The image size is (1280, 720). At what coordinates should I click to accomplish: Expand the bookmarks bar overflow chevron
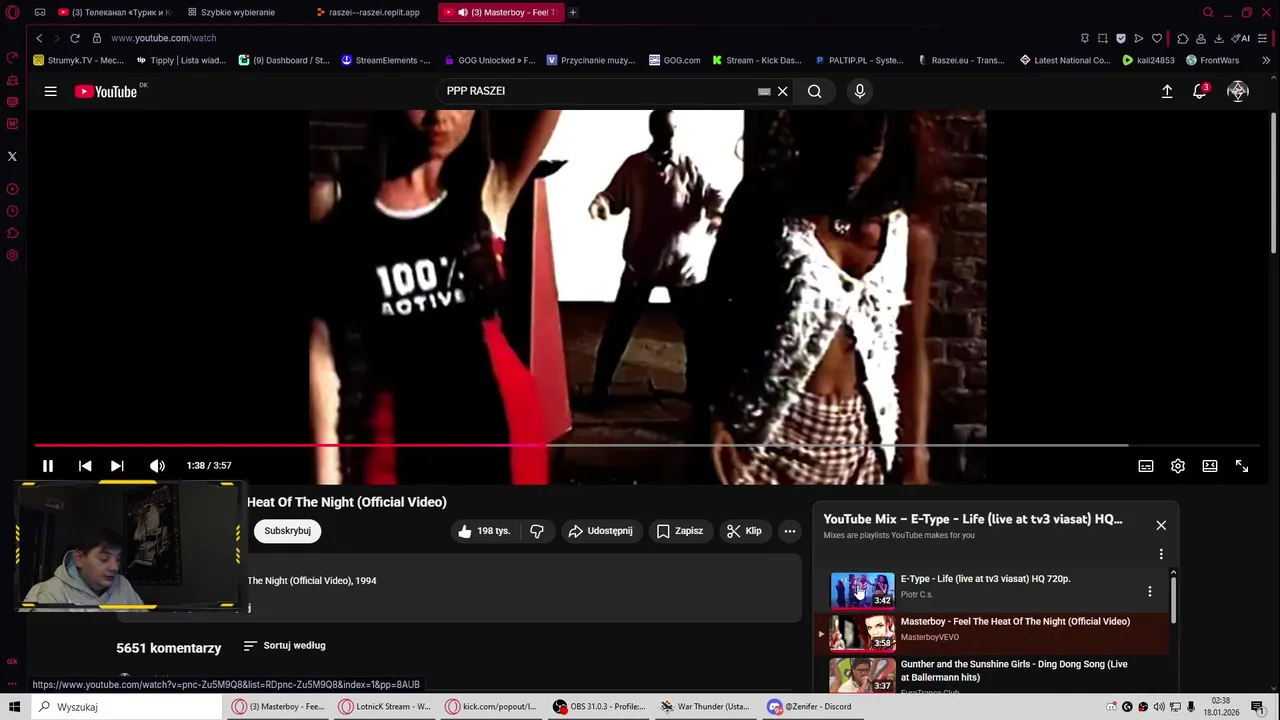pos(1266,60)
